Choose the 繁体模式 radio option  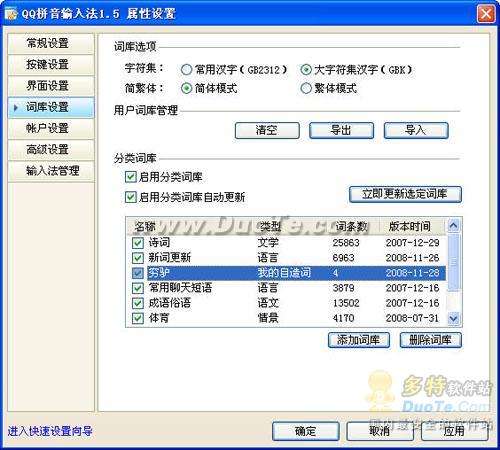pos(306,89)
